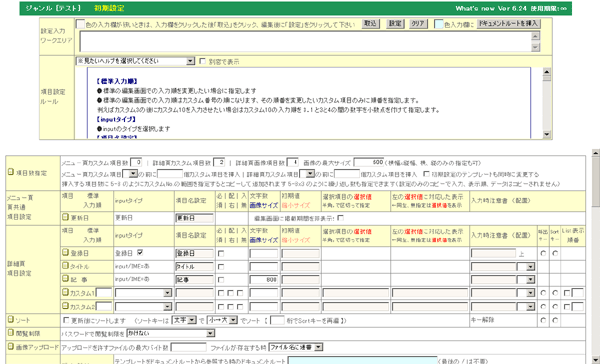The height and width of the screenshot is (364, 600).
Task: Click the 項目名設定 field in タイトル row
Action: 194,267
